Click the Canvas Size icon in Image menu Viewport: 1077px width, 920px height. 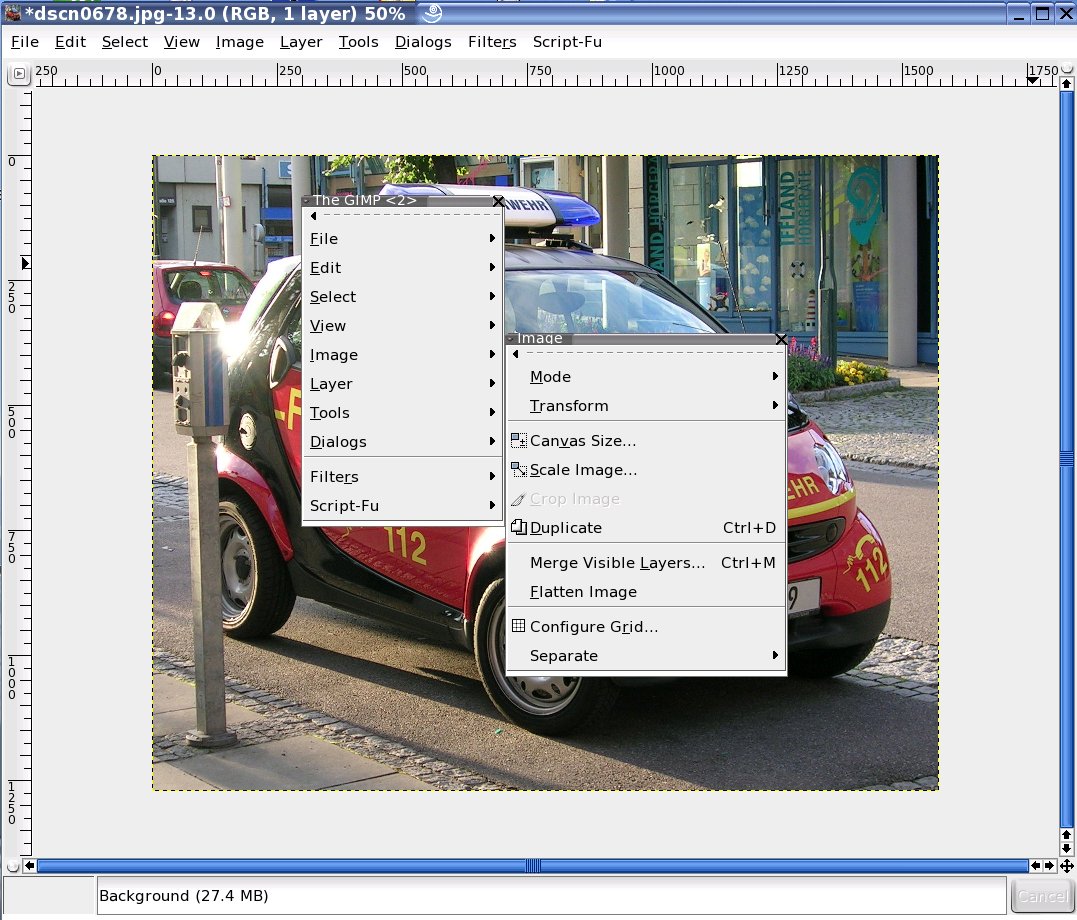[518, 441]
